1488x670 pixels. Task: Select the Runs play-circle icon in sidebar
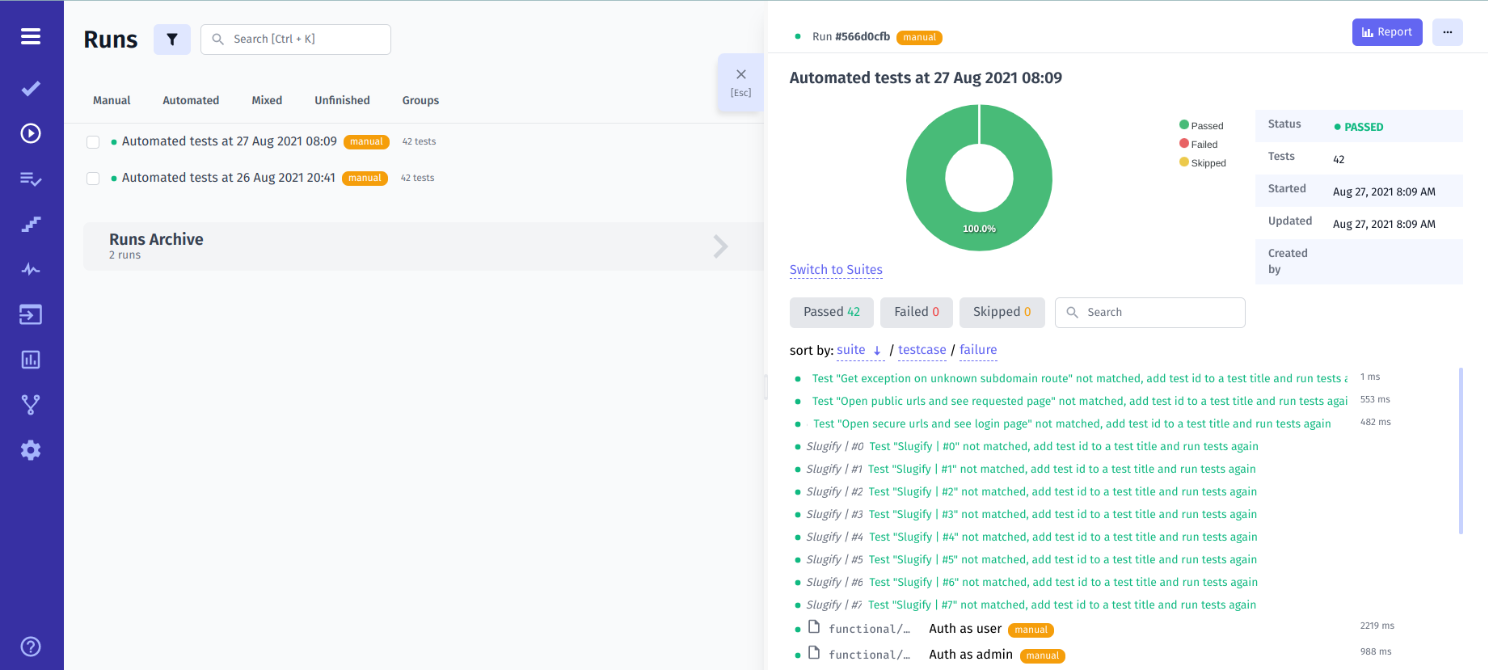pos(30,133)
